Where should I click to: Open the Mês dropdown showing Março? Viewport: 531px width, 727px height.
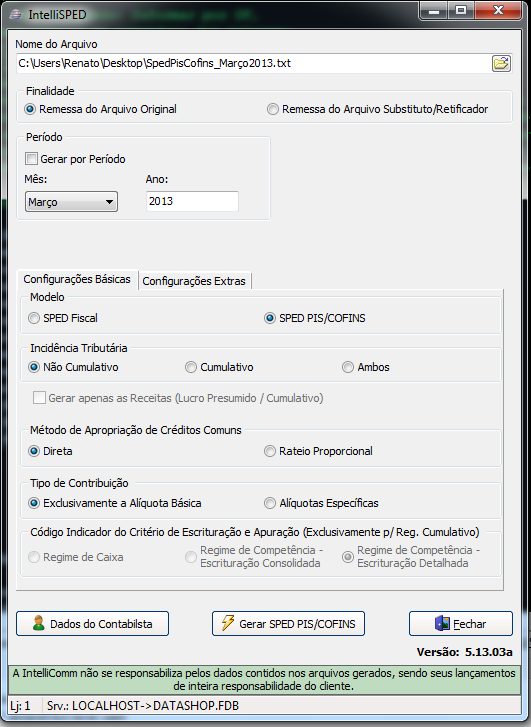71,202
